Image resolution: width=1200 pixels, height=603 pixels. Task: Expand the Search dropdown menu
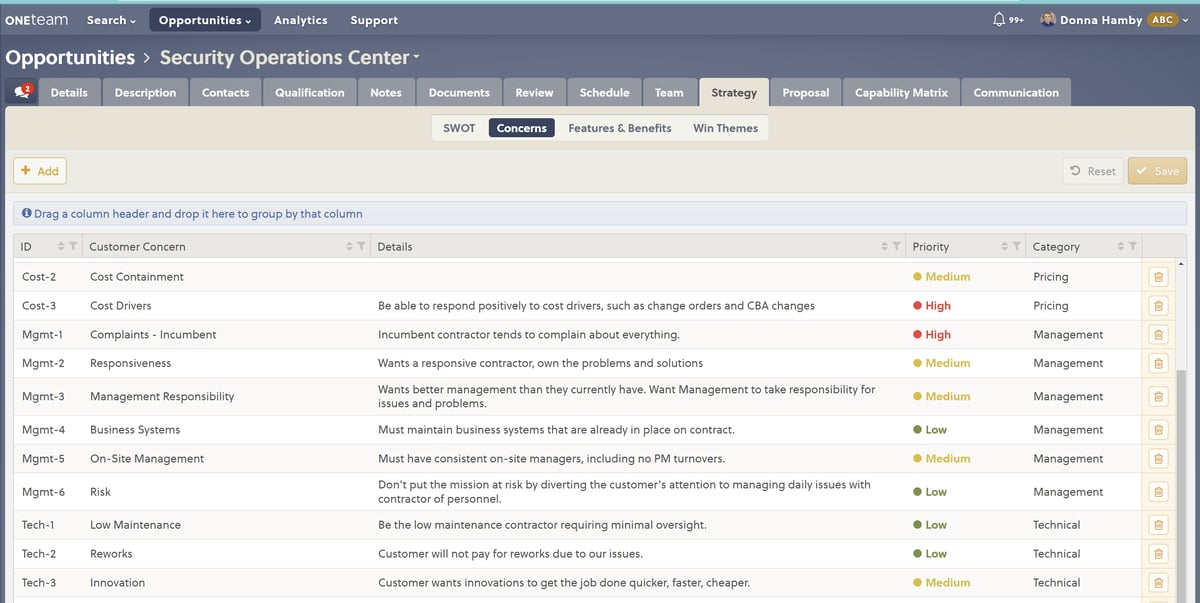pos(111,20)
